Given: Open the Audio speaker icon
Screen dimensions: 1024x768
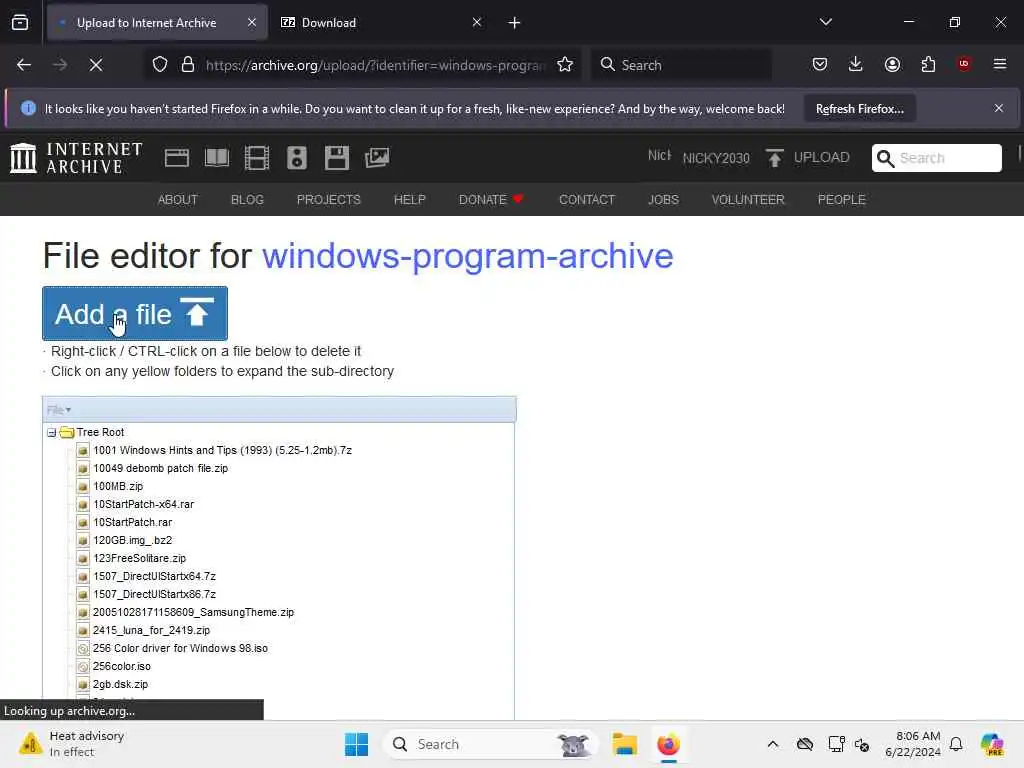Looking at the screenshot, I should [x=296, y=158].
